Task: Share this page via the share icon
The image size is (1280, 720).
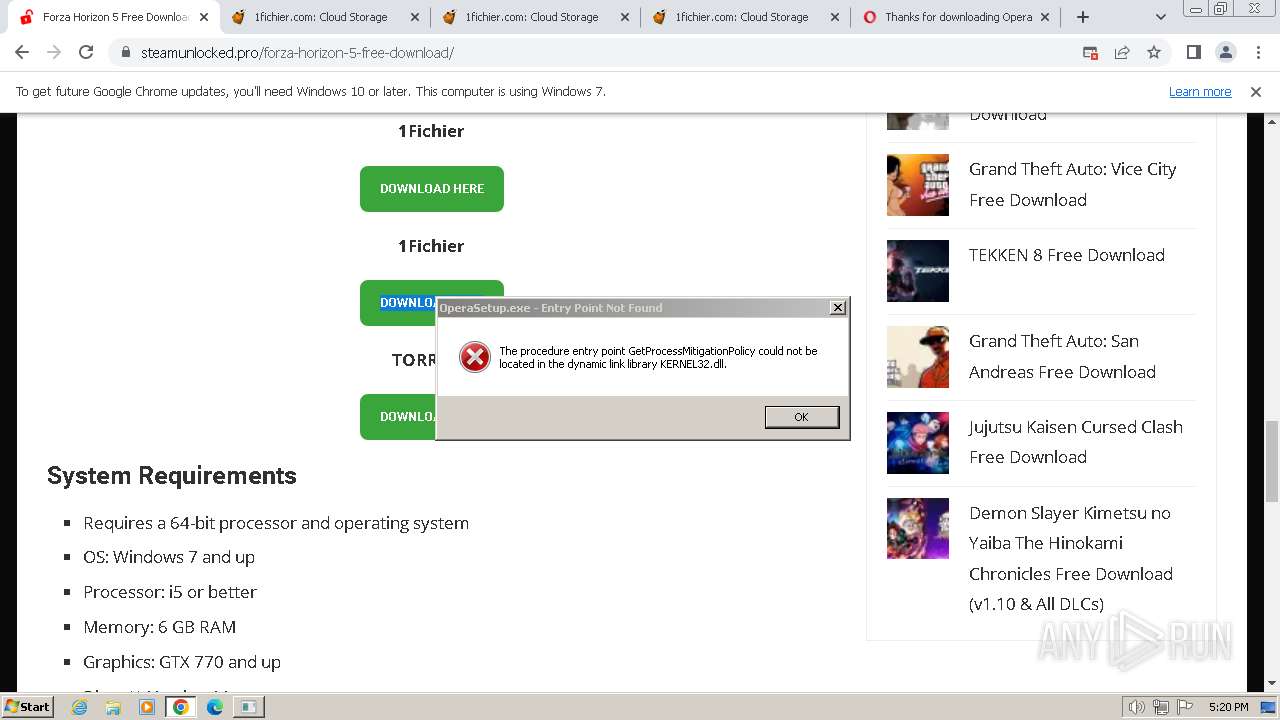Action: click(1122, 53)
